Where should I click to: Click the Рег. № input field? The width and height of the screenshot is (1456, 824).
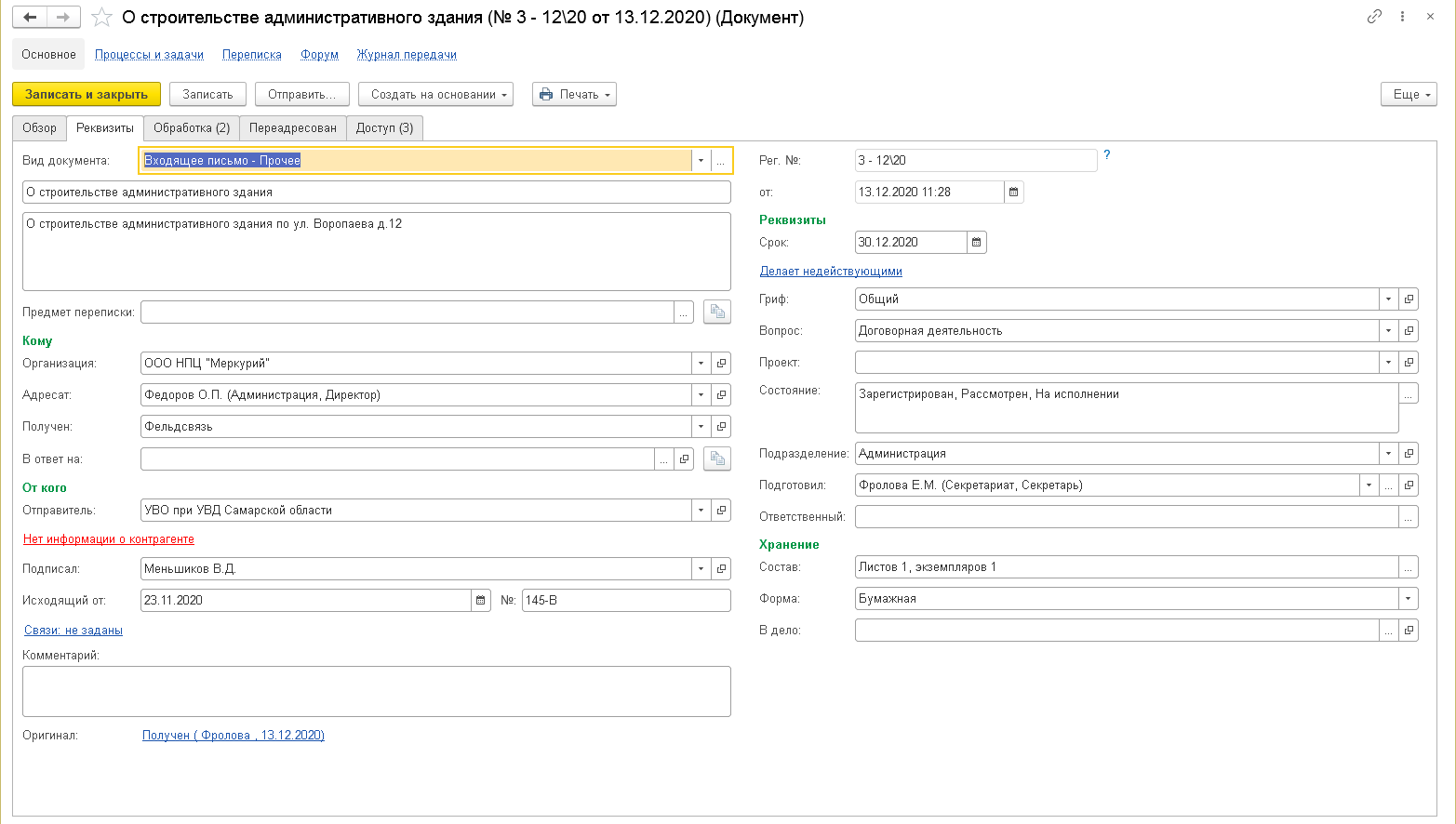(x=976, y=161)
